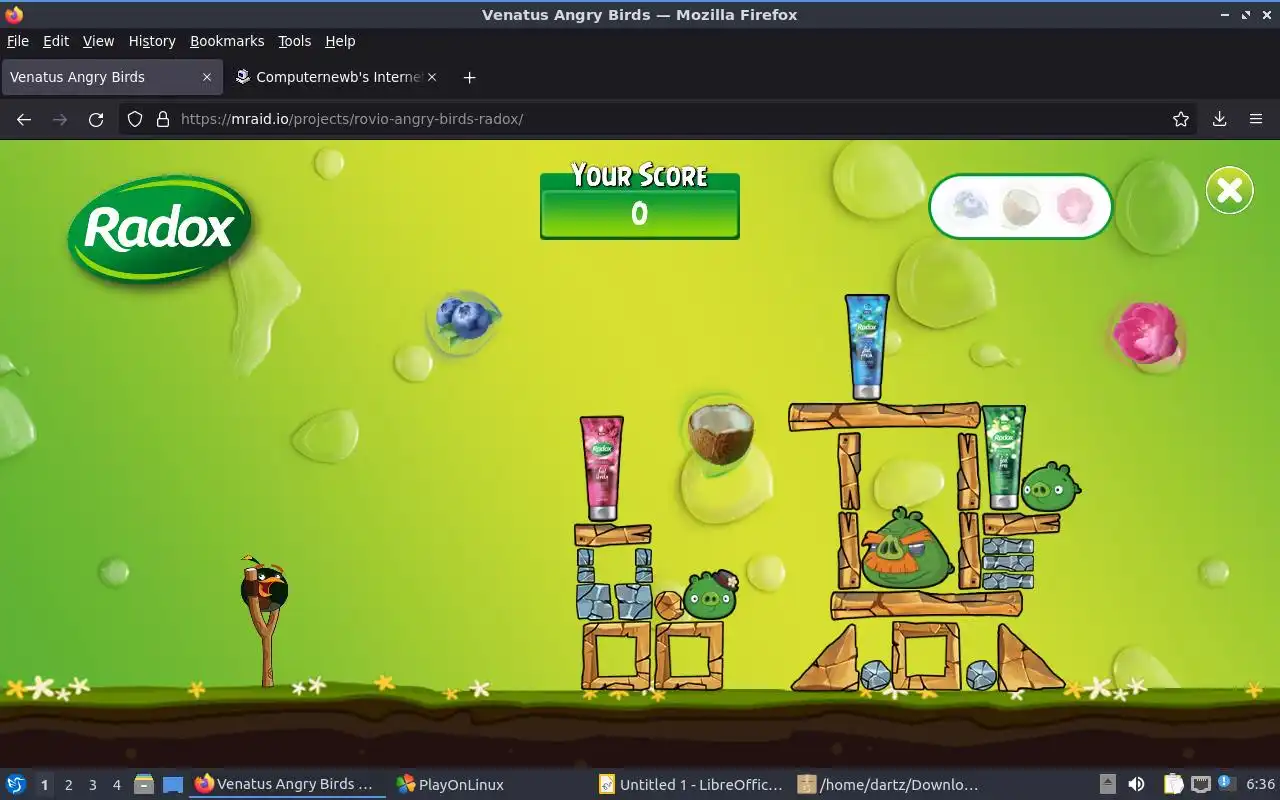Image resolution: width=1280 pixels, height=800 pixels.
Task: Open the File menu
Action: (x=18, y=41)
